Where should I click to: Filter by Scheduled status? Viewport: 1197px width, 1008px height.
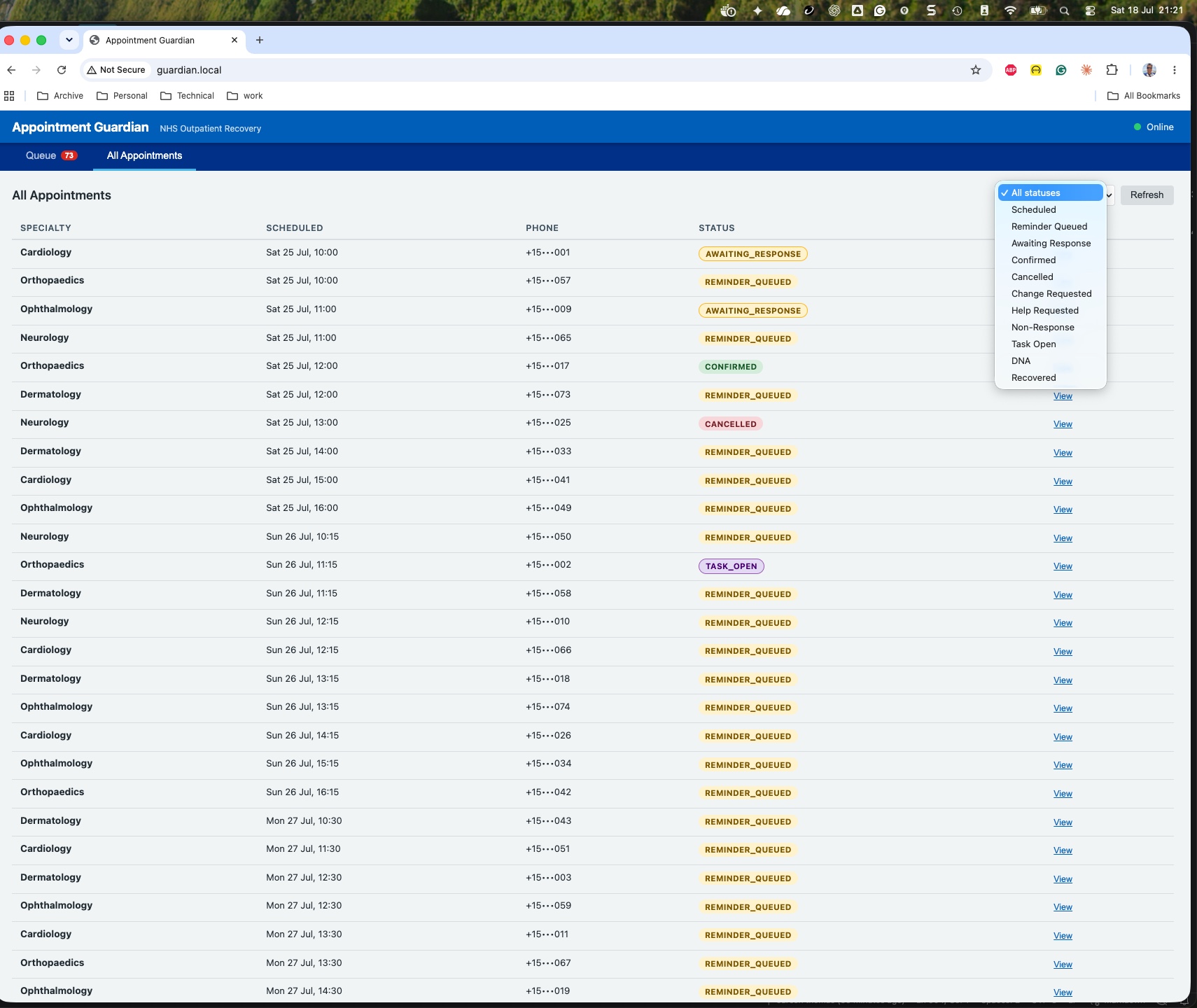pos(1051,209)
